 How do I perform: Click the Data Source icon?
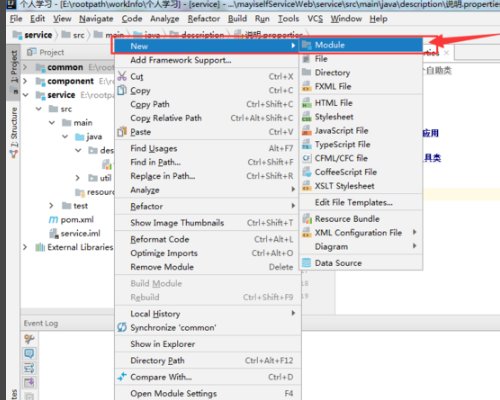point(306,263)
